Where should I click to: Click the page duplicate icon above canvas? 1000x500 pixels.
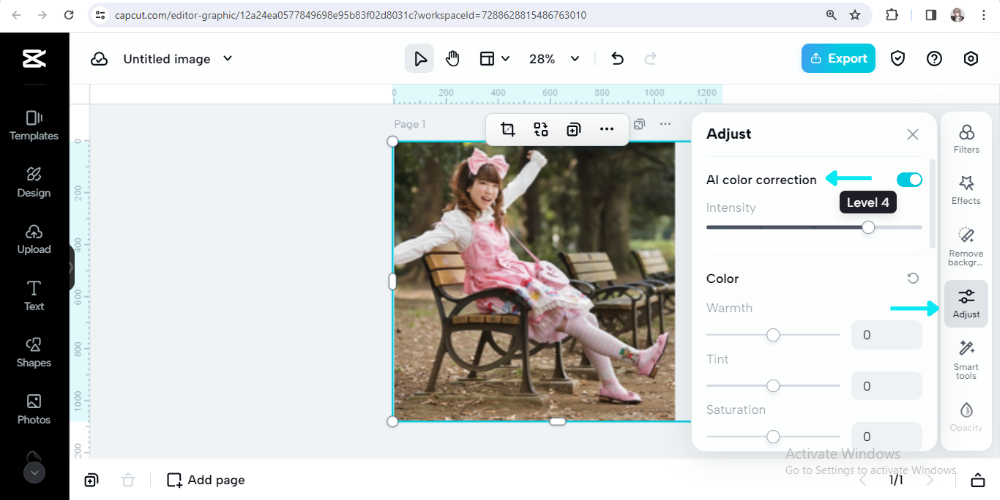pos(640,124)
